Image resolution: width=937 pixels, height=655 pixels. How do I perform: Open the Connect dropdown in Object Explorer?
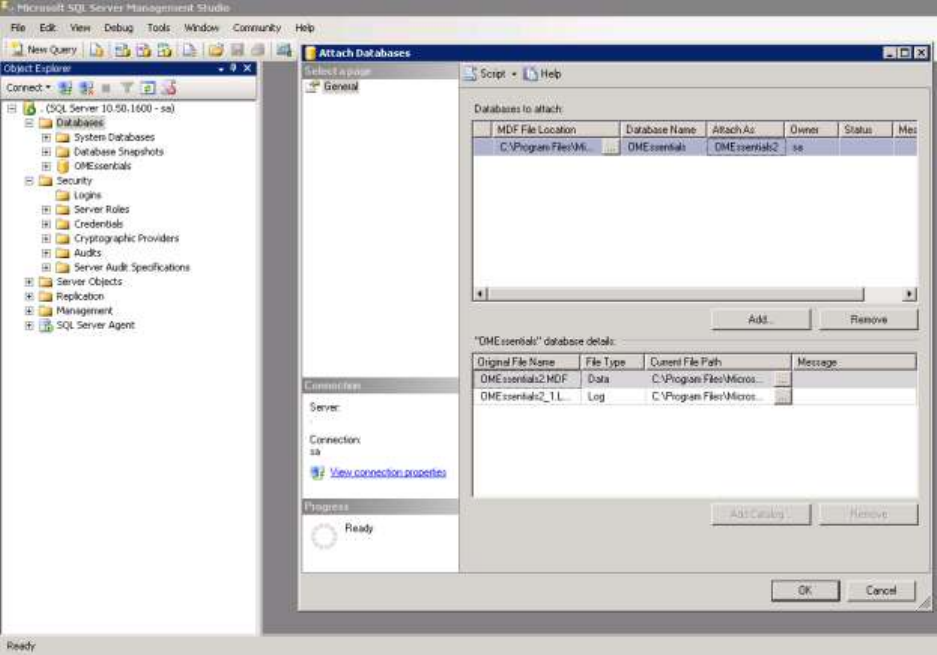[28, 88]
